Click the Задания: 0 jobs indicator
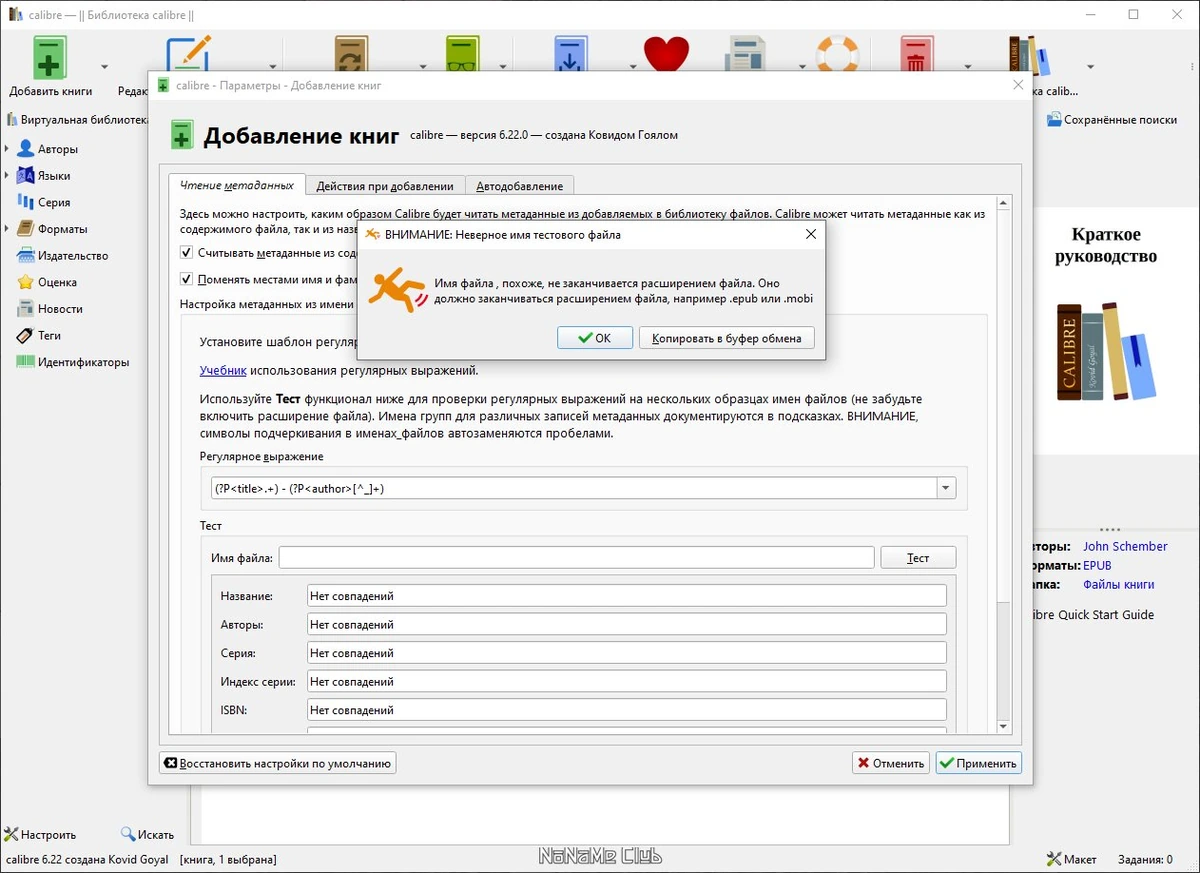The image size is (1200, 873). coord(1145,859)
